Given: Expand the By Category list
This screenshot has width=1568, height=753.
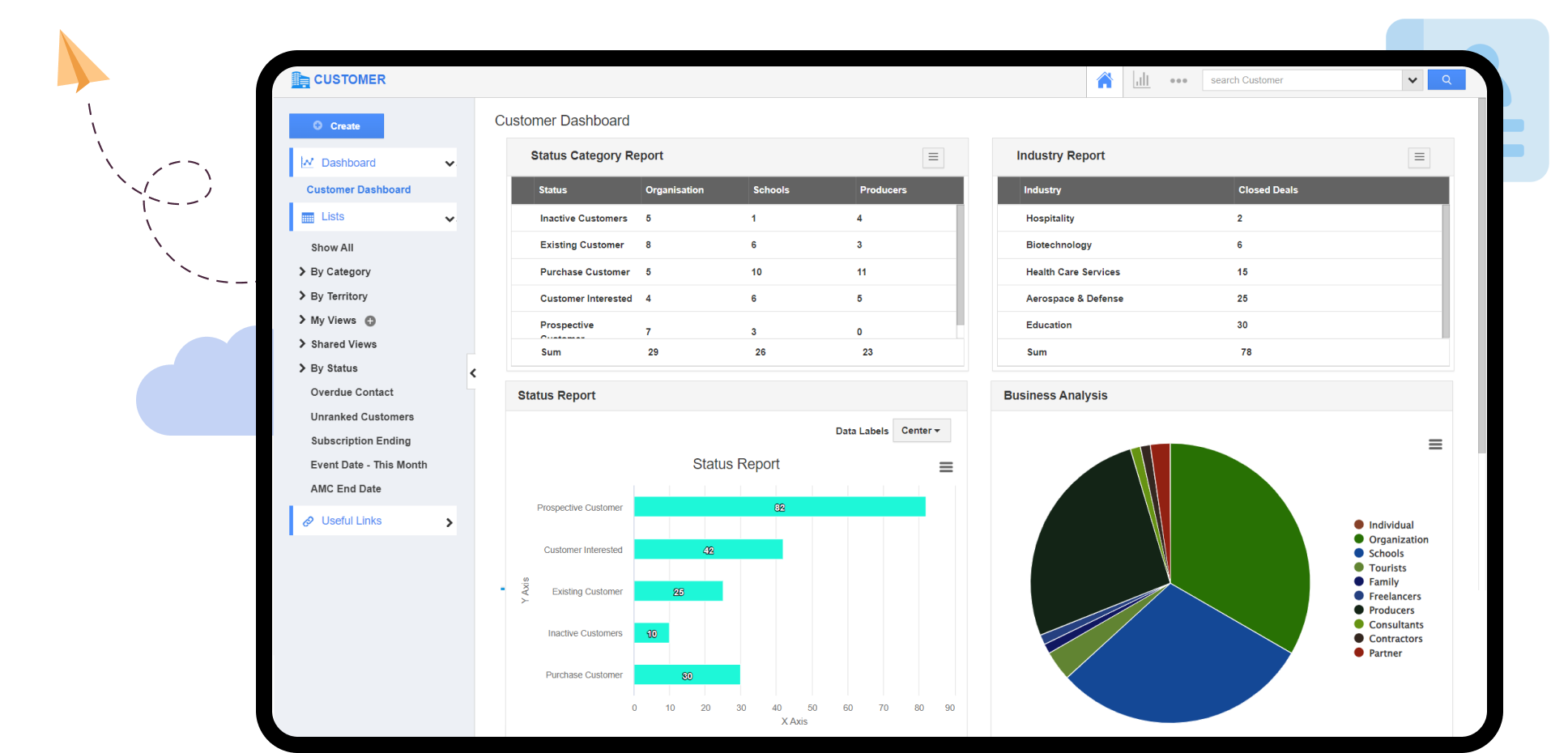Looking at the screenshot, I should click(340, 272).
